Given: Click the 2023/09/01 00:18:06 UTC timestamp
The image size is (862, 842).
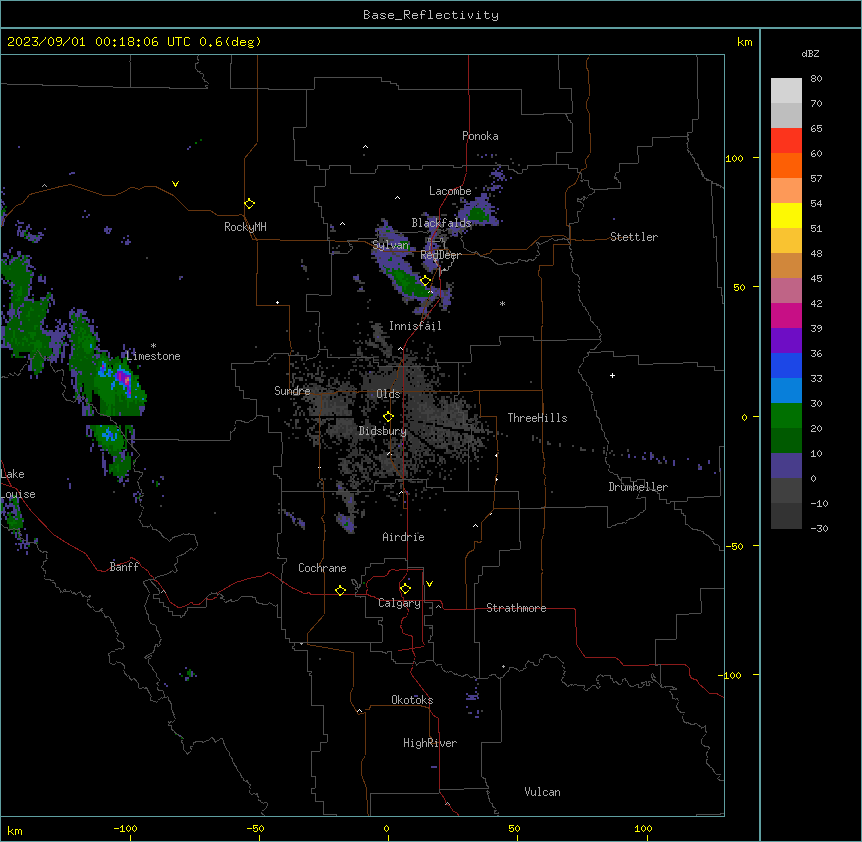Looking at the screenshot, I should pos(99,42).
